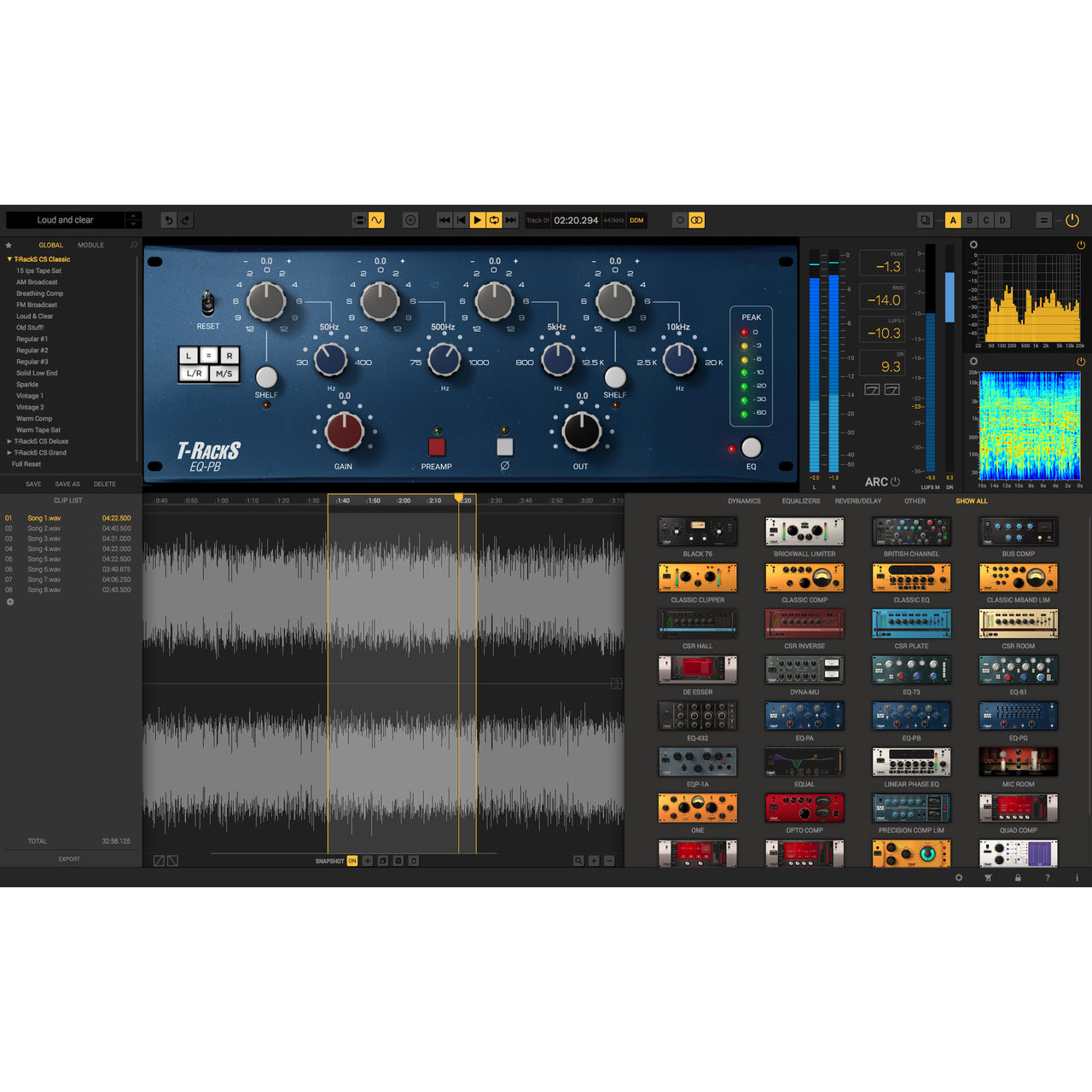Select the BRICKWALL LIMITER module

click(x=804, y=531)
